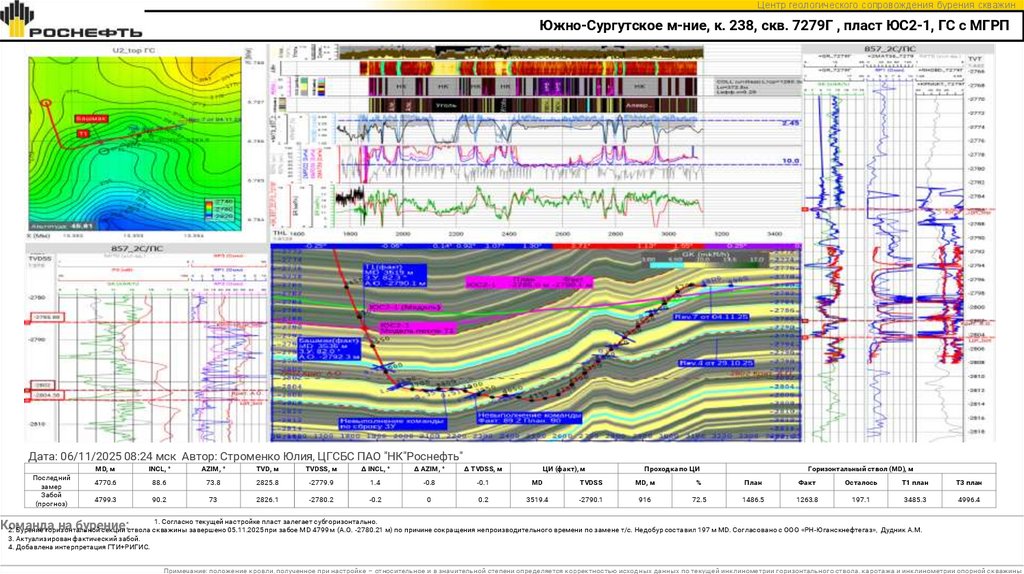The height and width of the screenshot is (574, 1024).
Task: Click the '3519.4' ЦИ MD value cell
Action: pyautogui.click(x=537, y=500)
